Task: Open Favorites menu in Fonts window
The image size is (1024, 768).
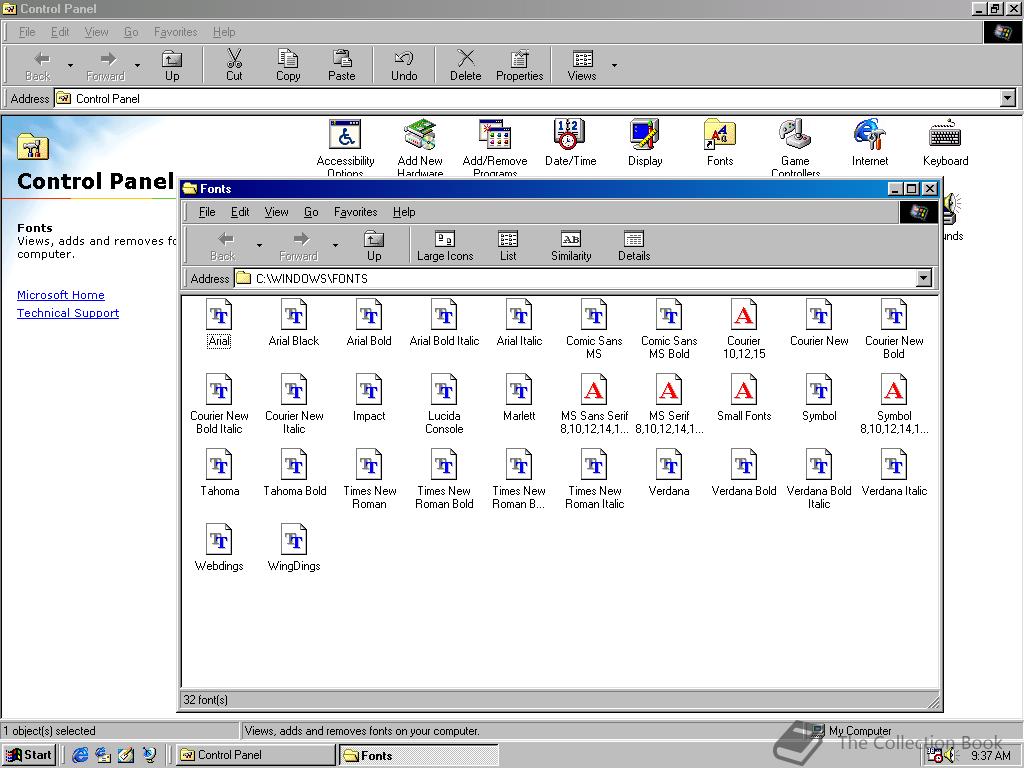Action: pos(355,212)
